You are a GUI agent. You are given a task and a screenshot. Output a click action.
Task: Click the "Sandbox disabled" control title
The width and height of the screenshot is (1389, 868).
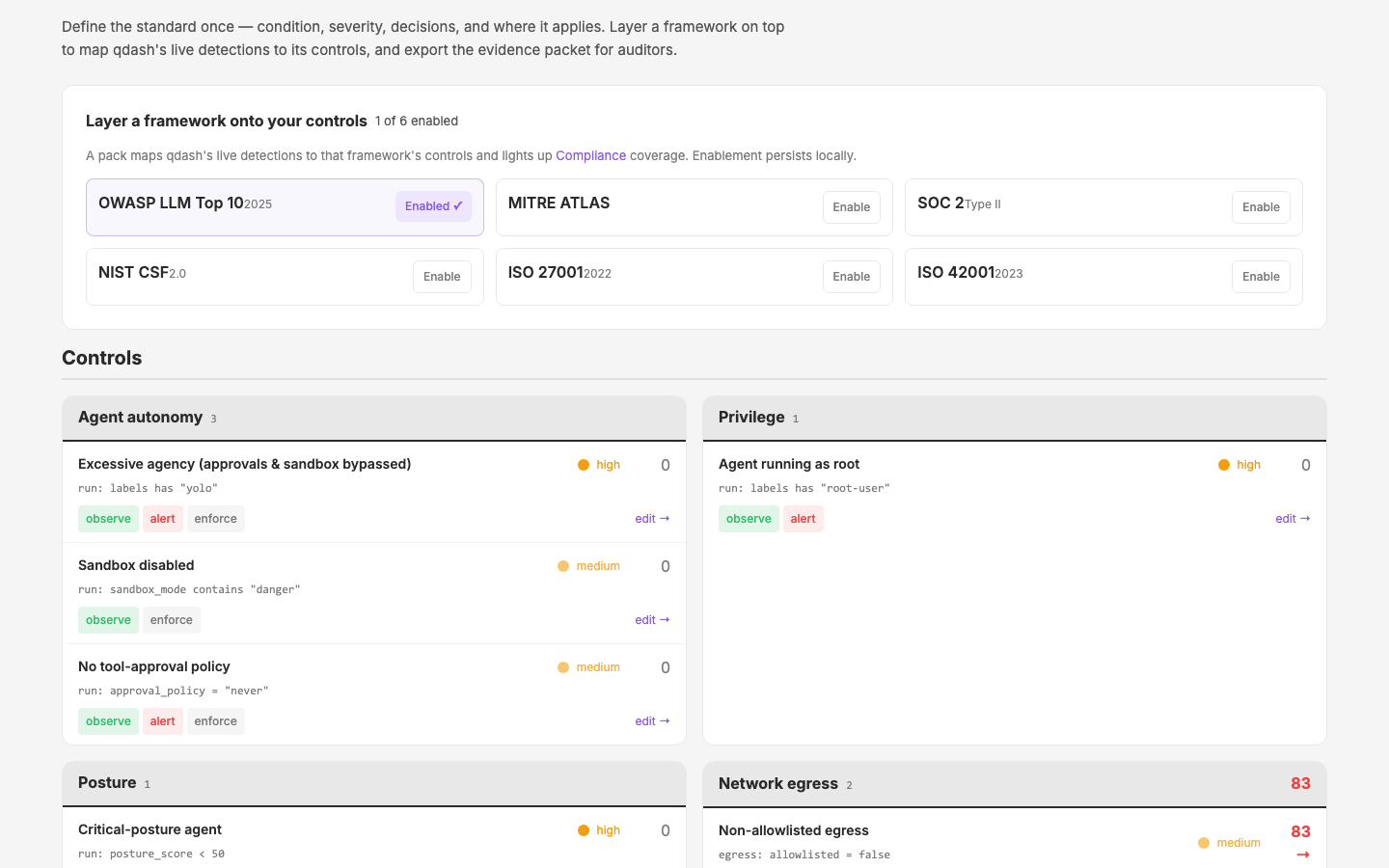(136, 565)
